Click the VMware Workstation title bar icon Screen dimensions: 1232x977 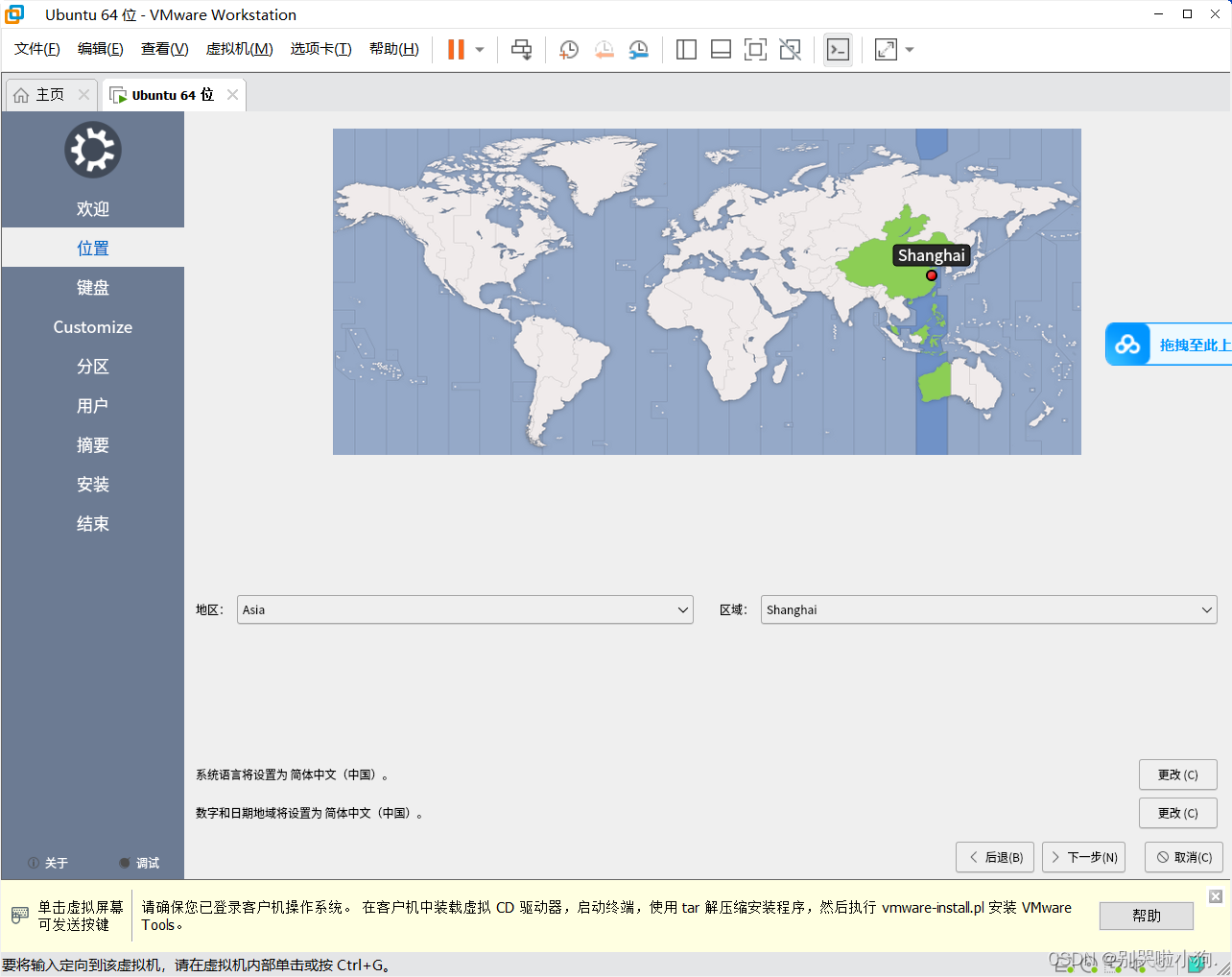pos(14,14)
